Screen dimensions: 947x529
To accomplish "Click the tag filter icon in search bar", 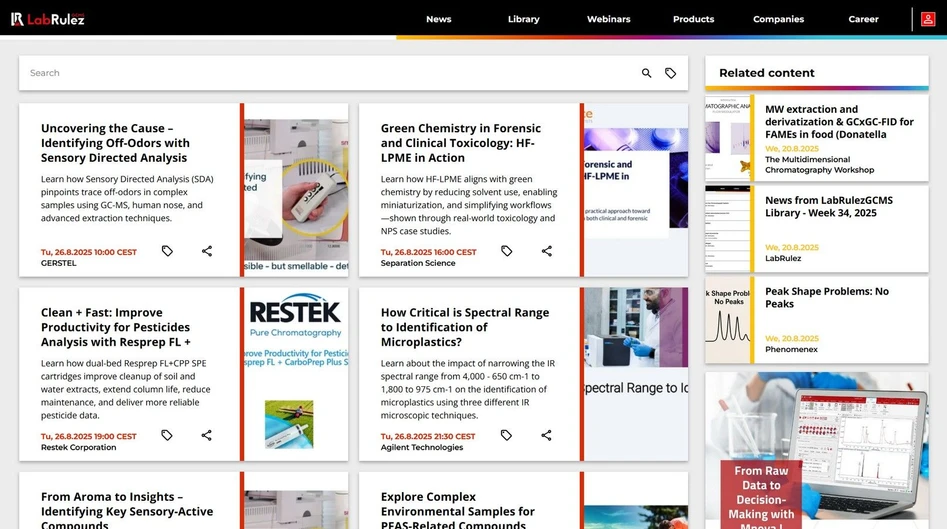I will 670,73.
